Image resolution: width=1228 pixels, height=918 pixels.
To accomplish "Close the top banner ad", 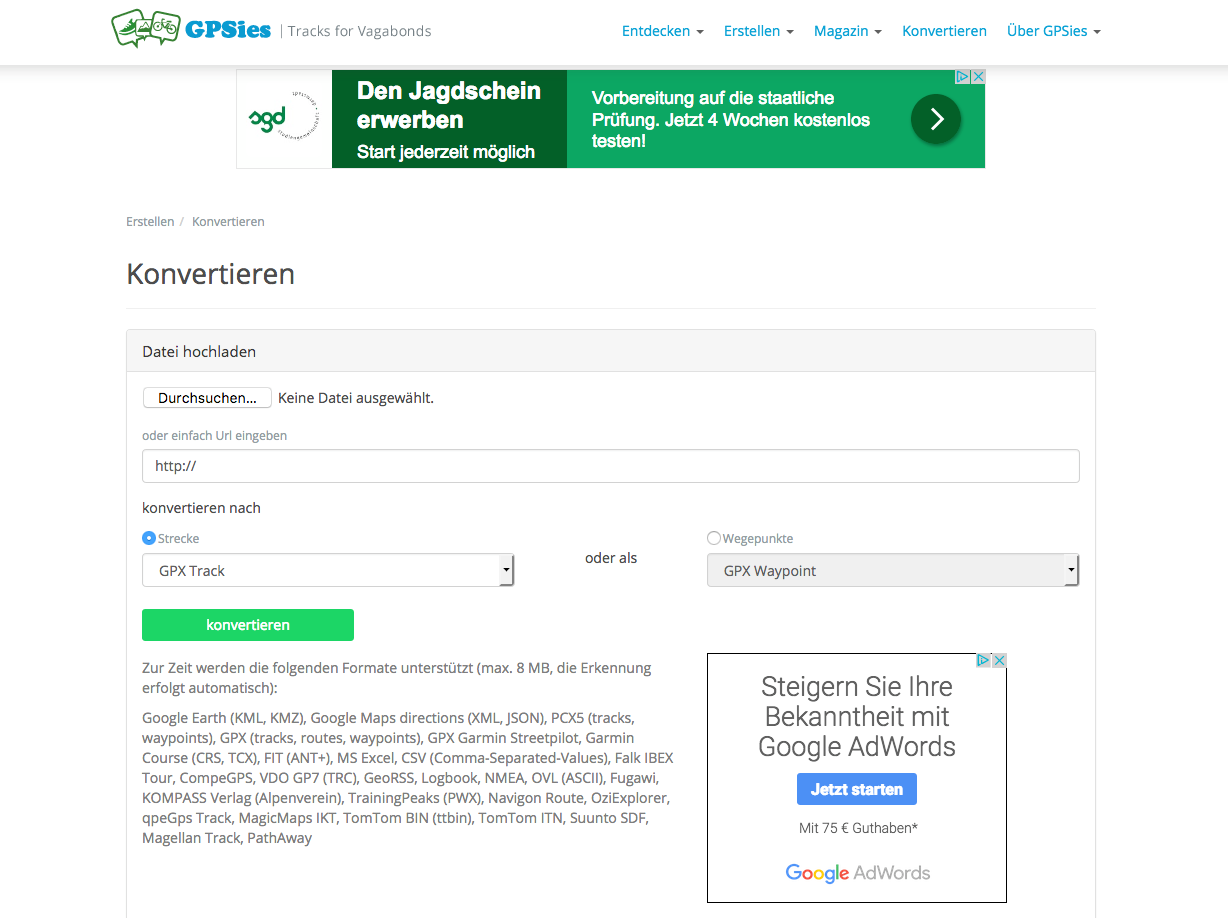I will tap(979, 77).
